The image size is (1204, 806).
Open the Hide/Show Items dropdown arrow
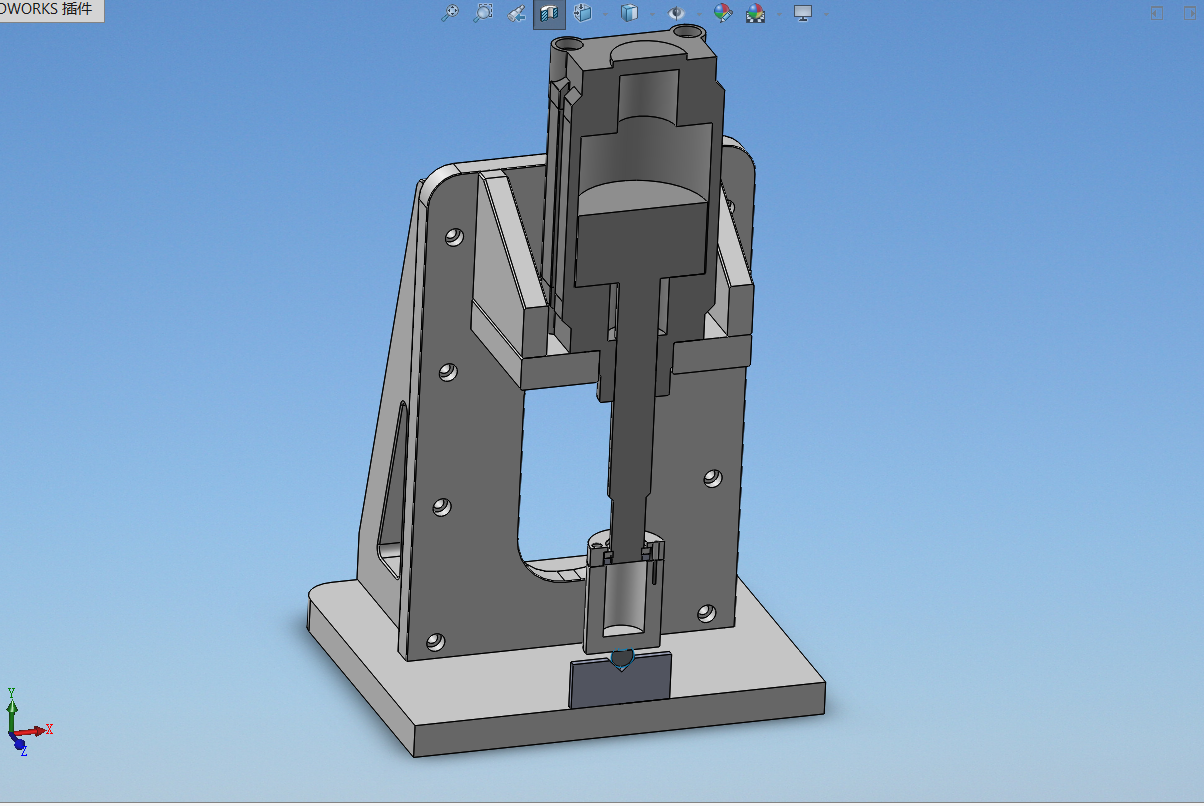coord(699,14)
